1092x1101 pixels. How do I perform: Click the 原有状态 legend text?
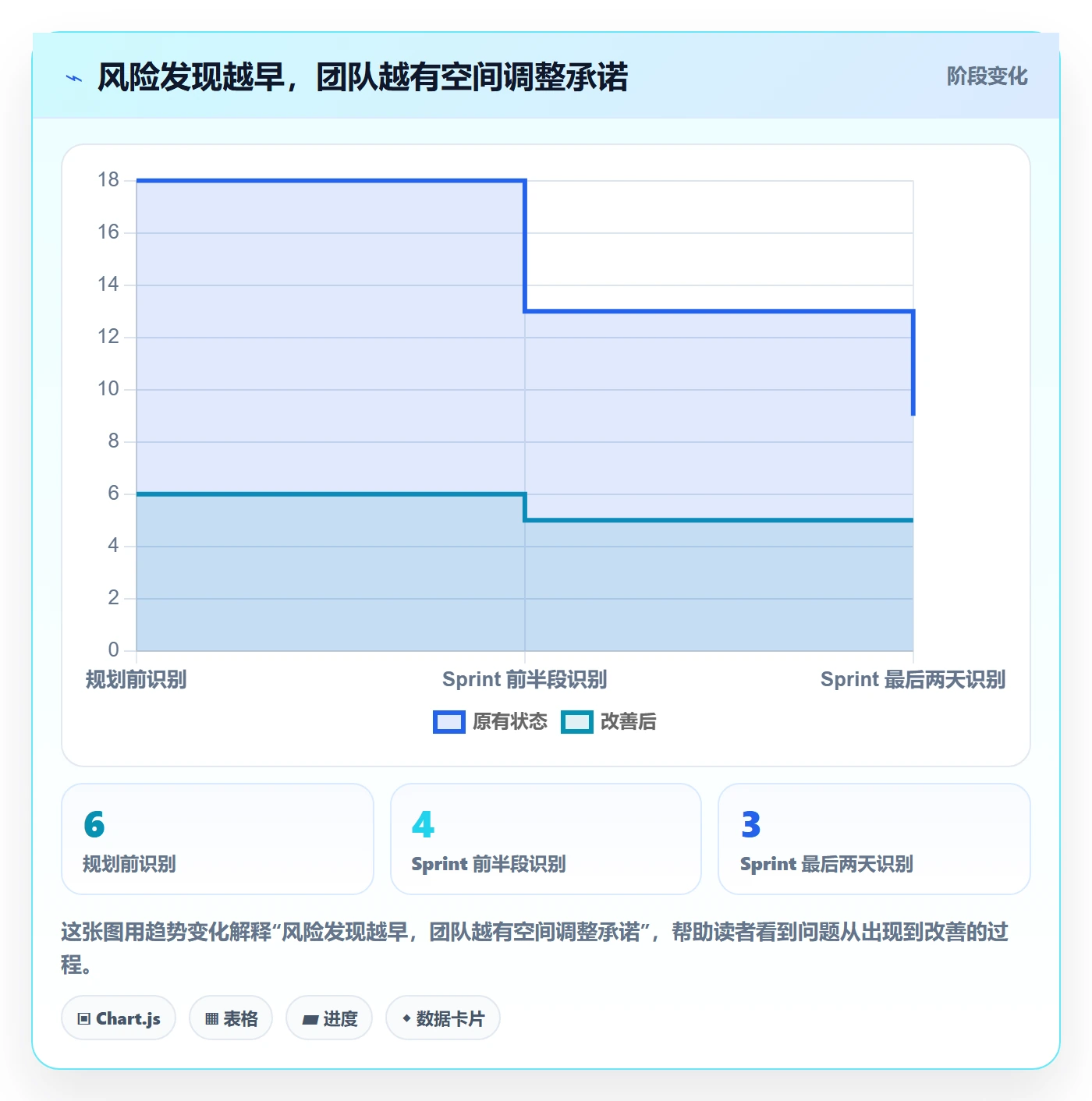click(x=510, y=722)
